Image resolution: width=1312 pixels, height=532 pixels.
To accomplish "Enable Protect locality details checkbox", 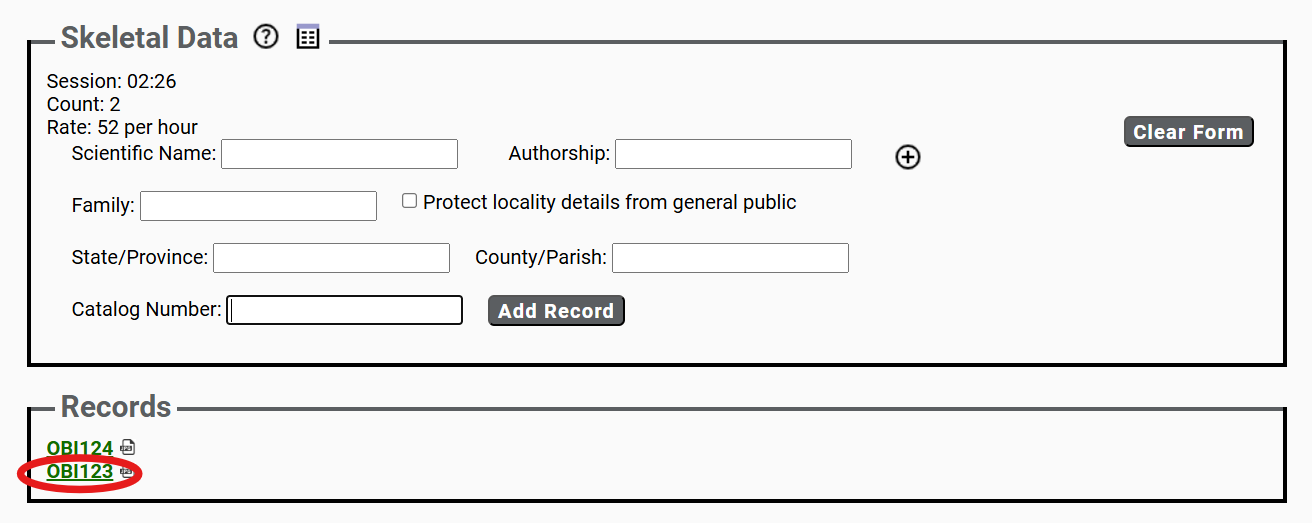I will 409,201.
